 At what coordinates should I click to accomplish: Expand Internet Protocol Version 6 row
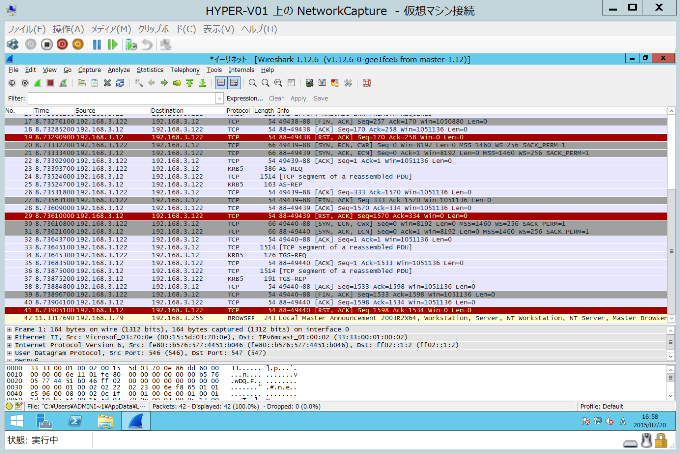pos(9,345)
